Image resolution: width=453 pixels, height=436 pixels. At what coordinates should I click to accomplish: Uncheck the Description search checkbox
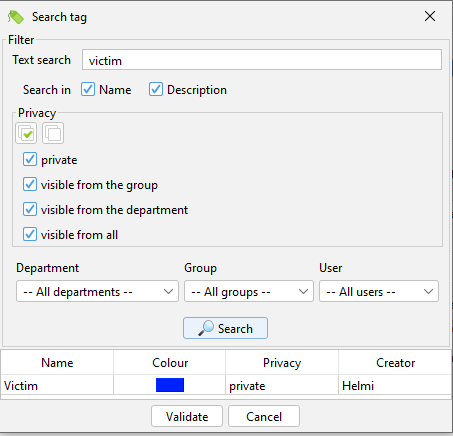(x=156, y=90)
